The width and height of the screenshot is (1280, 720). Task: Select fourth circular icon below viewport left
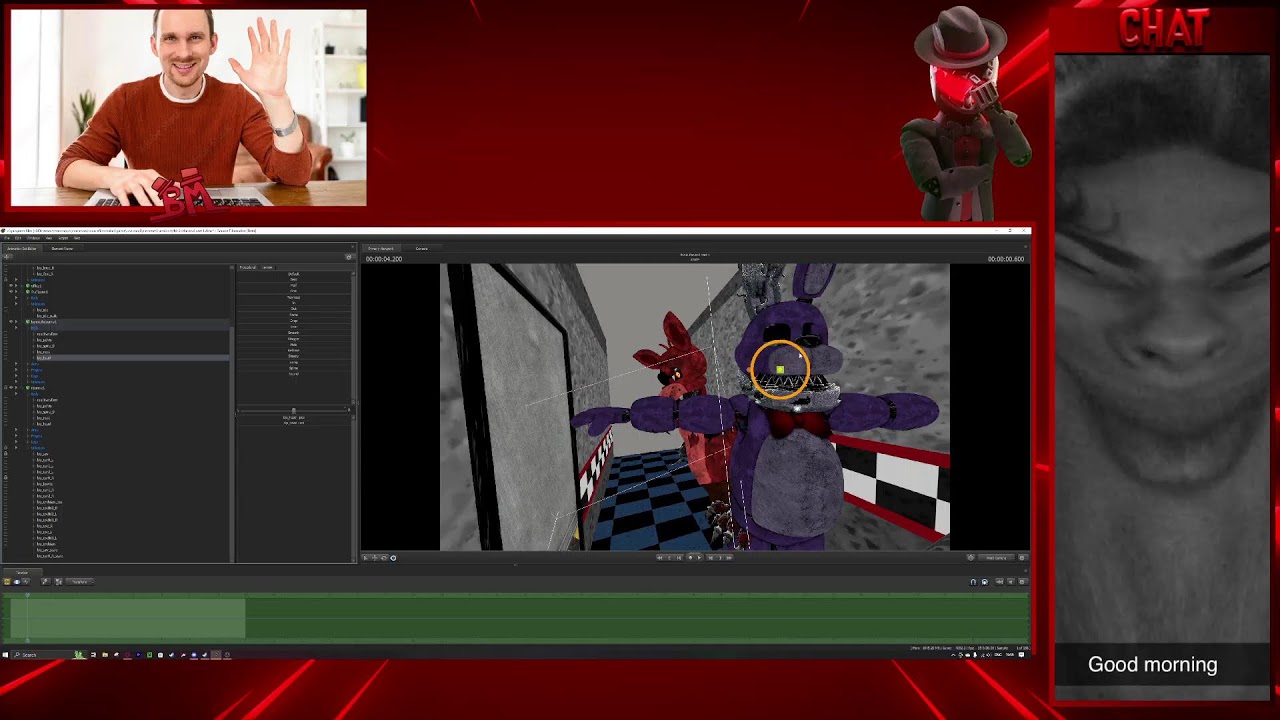click(393, 558)
